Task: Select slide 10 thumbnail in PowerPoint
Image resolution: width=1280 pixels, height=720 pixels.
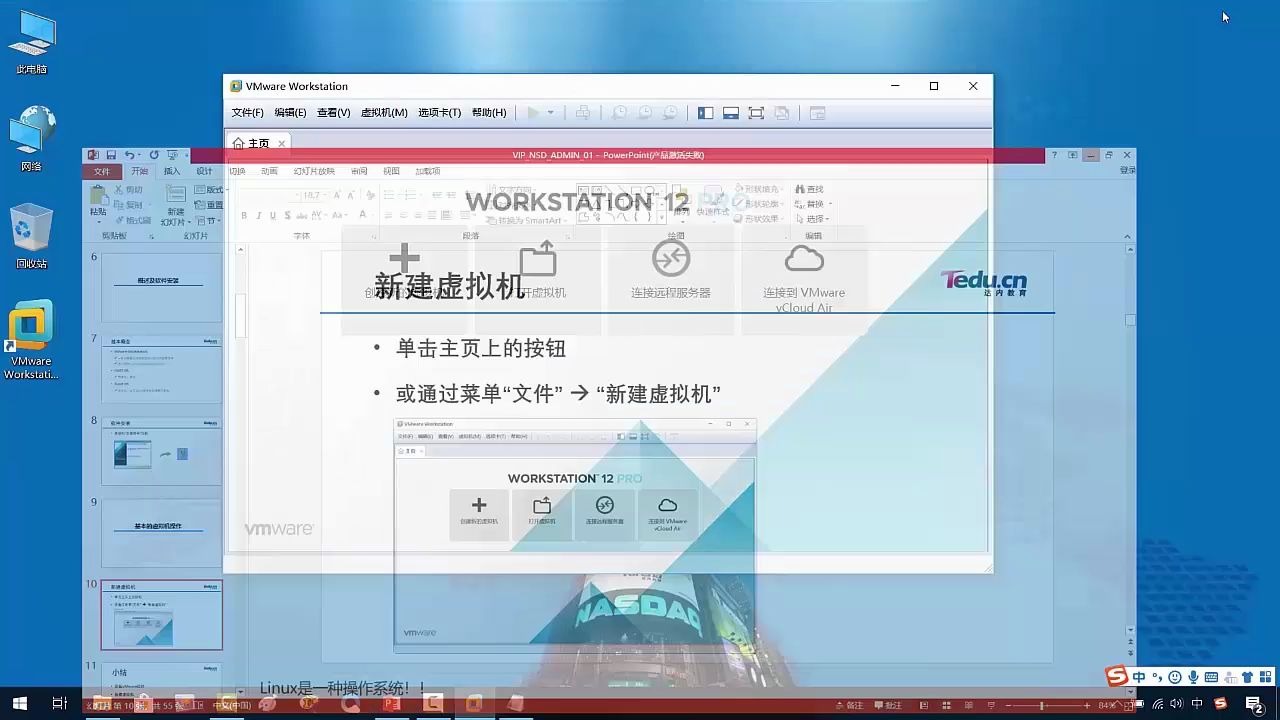Action: pyautogui.click(x=161, y=615)
